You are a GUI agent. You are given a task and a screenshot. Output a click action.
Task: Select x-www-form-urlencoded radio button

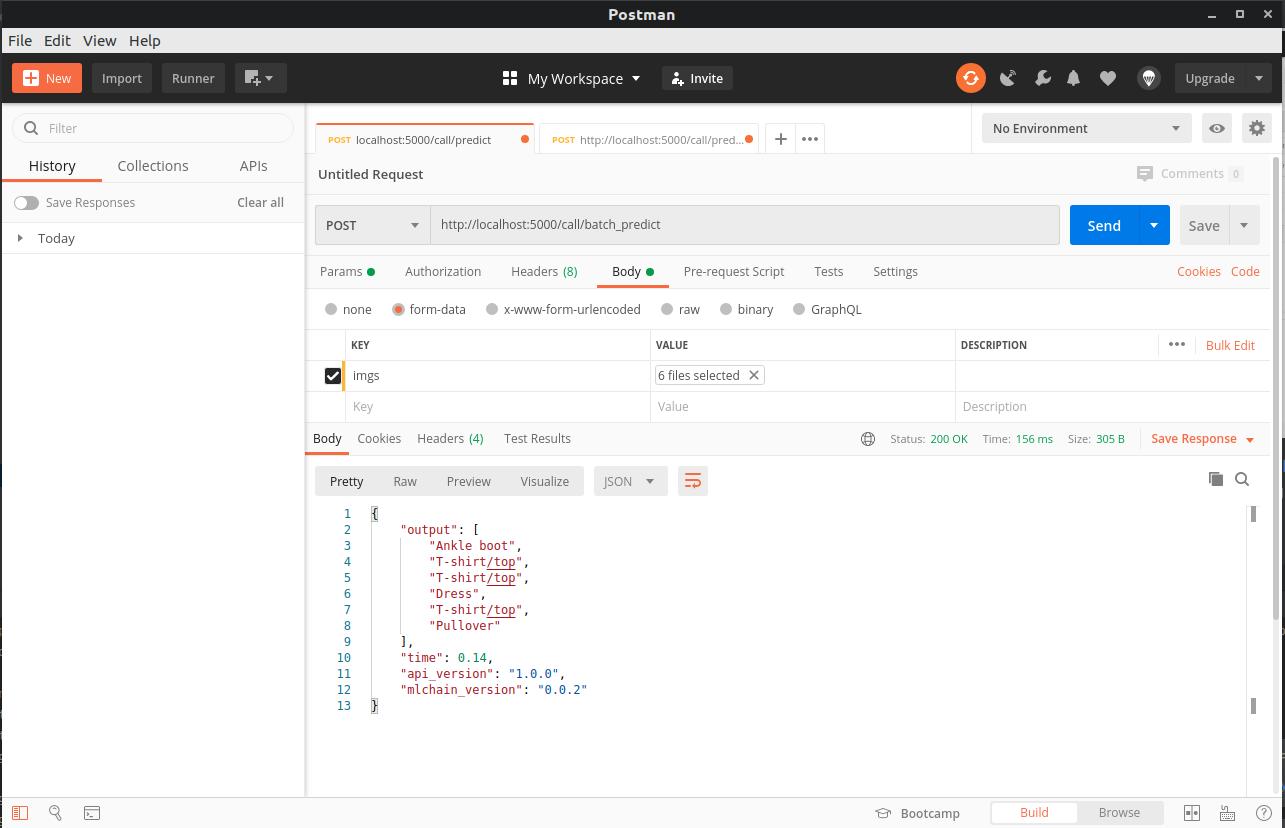(x=492, y=309)
